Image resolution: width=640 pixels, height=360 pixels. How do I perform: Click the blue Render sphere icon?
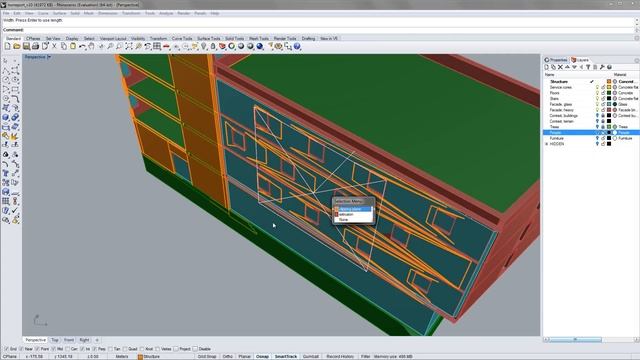tap(260, 47)
